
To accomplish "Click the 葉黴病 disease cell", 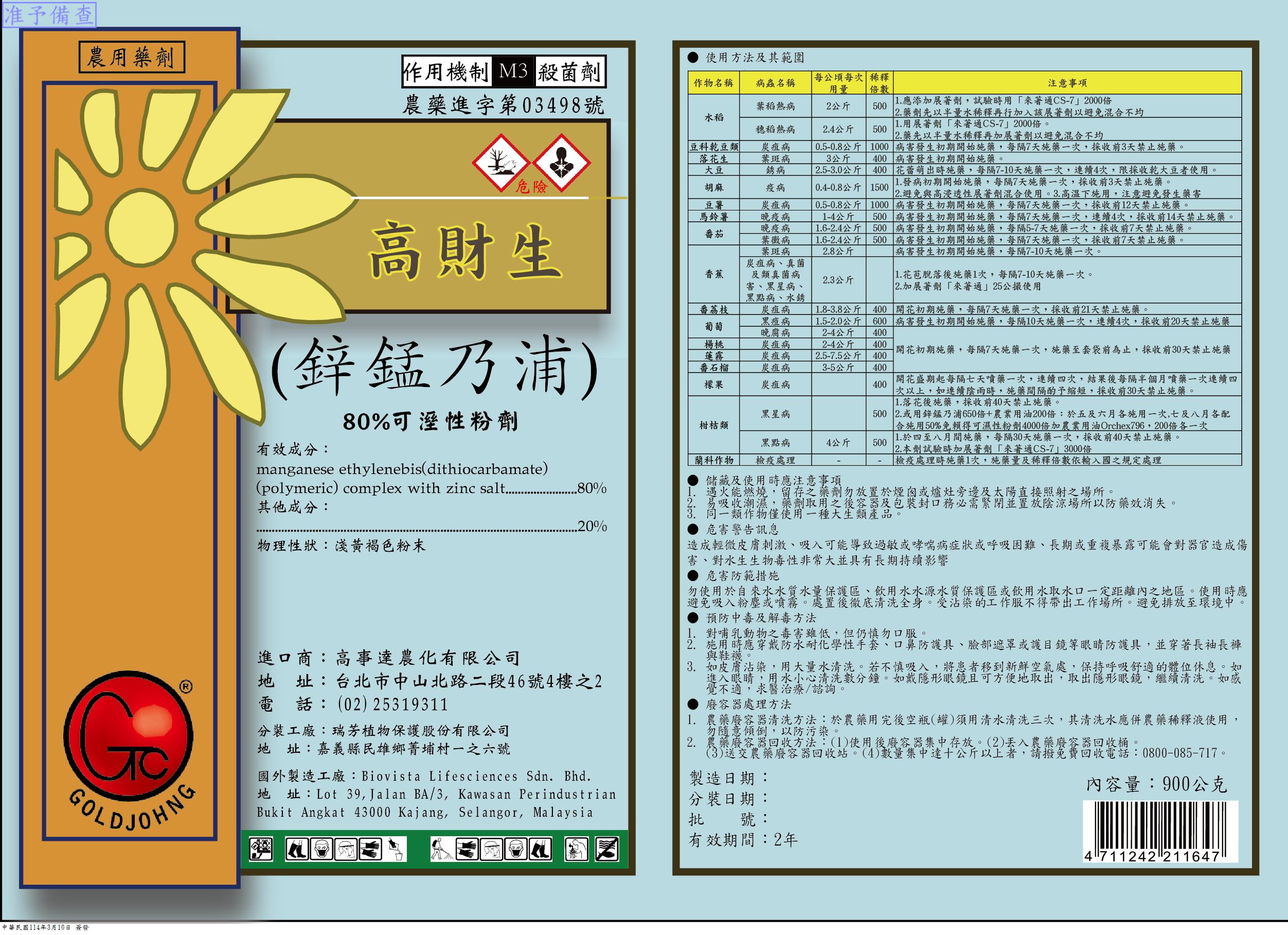I will tap(775, 240).
